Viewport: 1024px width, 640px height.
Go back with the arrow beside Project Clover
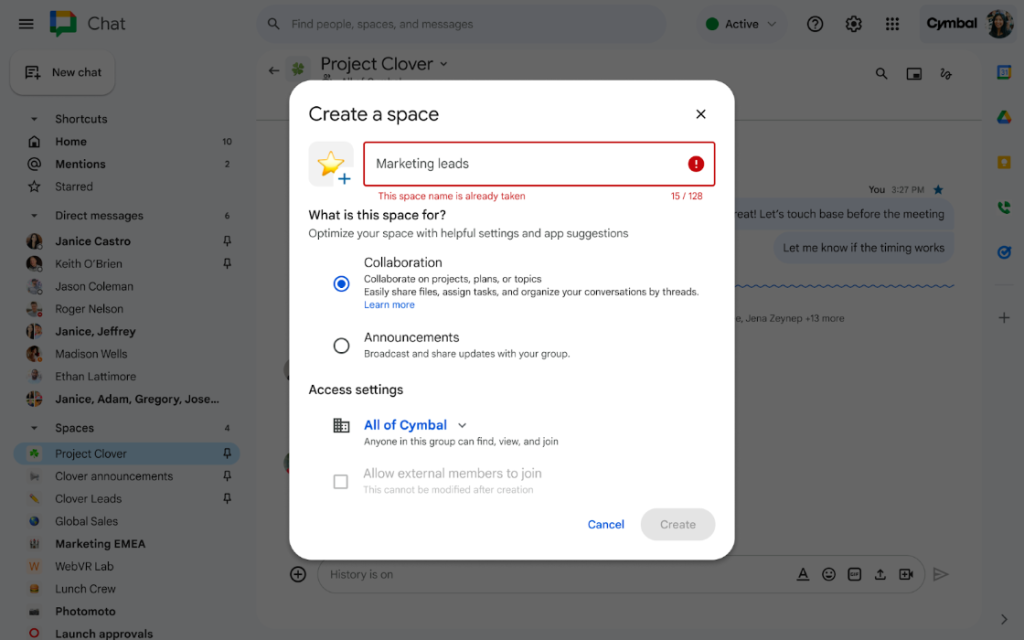click(x=274, y=71)
